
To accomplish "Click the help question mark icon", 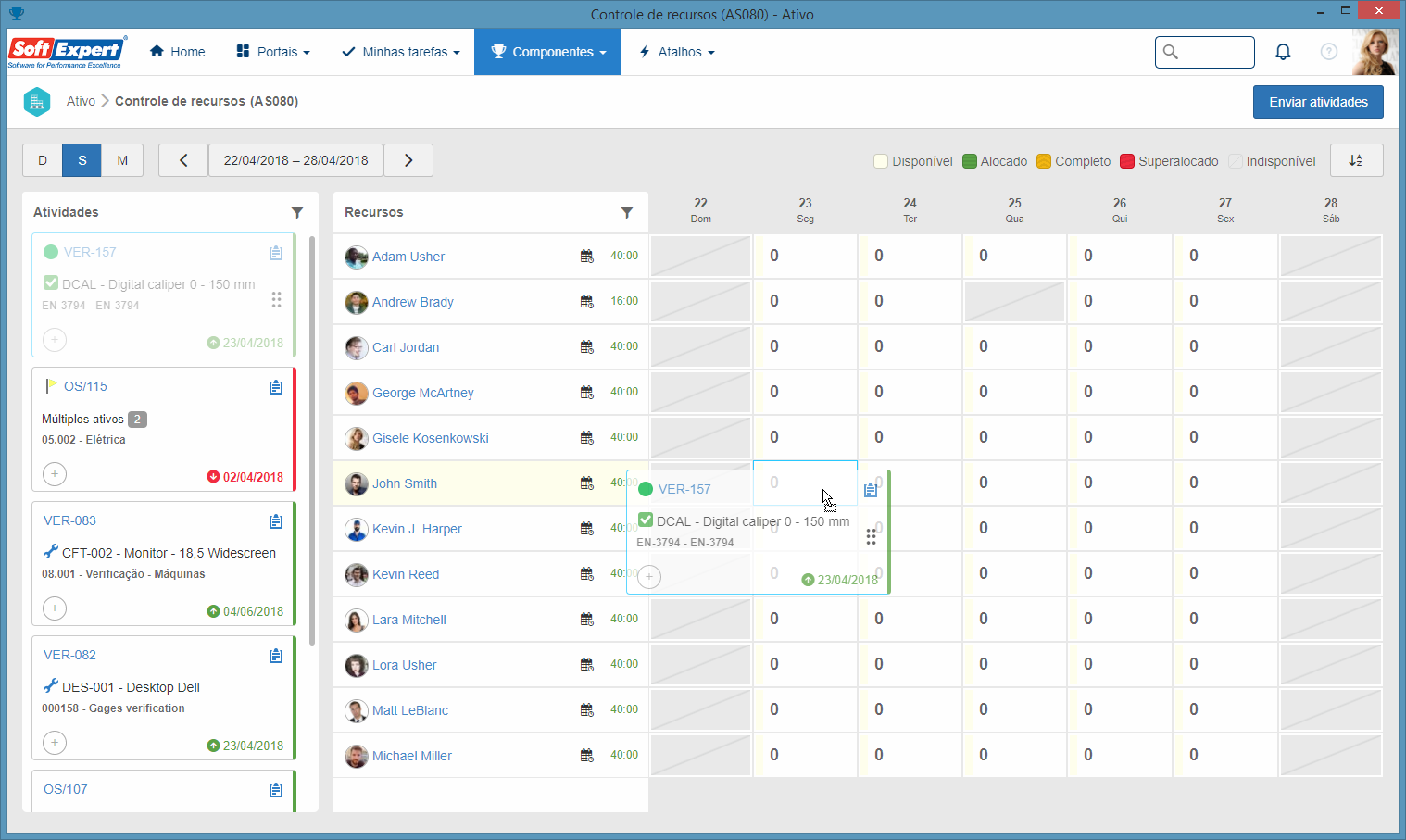I will 1329,52.
